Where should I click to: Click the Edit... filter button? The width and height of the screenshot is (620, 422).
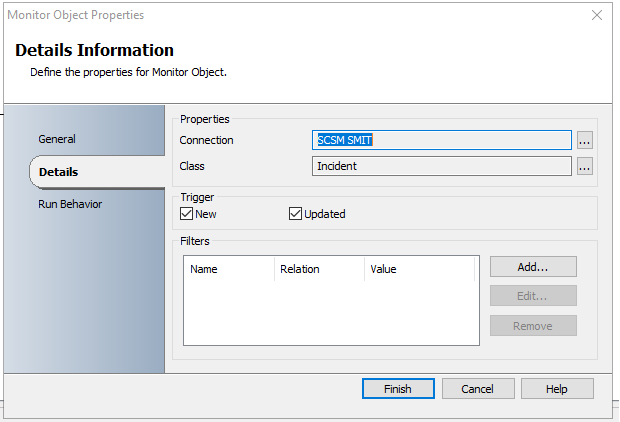tap(533, 296)
